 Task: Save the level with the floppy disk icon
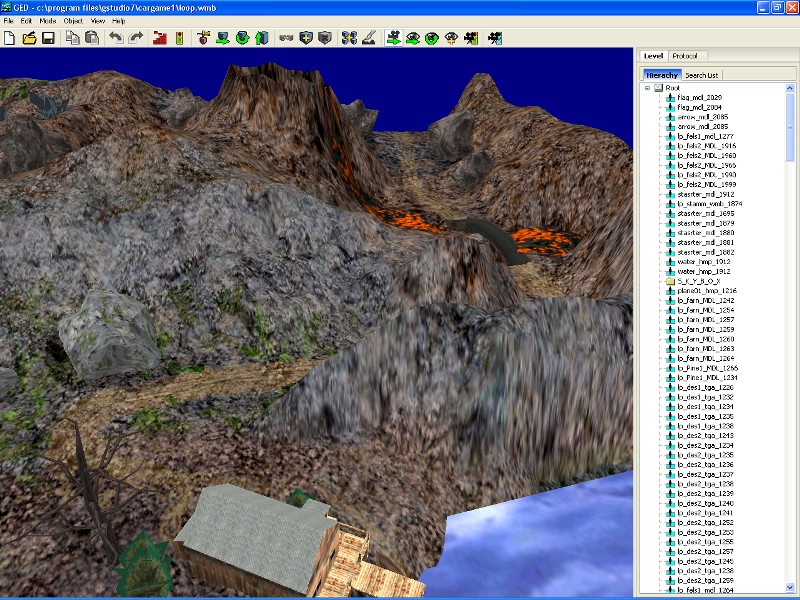pyautogui.click(x=47, y=38)
